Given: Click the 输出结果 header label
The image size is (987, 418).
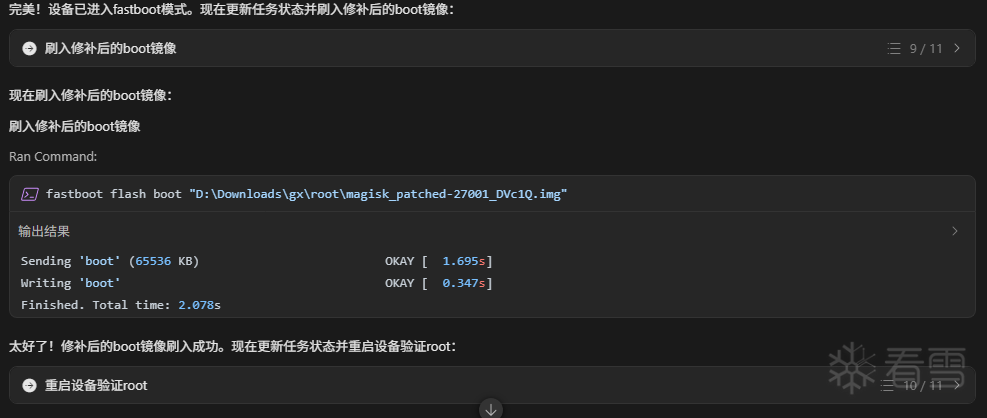Looking at the screenshot, I should [44, 231].
